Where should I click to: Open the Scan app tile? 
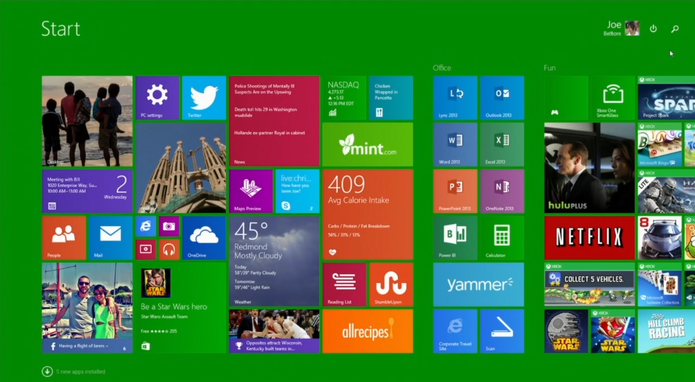click(502, 331)
